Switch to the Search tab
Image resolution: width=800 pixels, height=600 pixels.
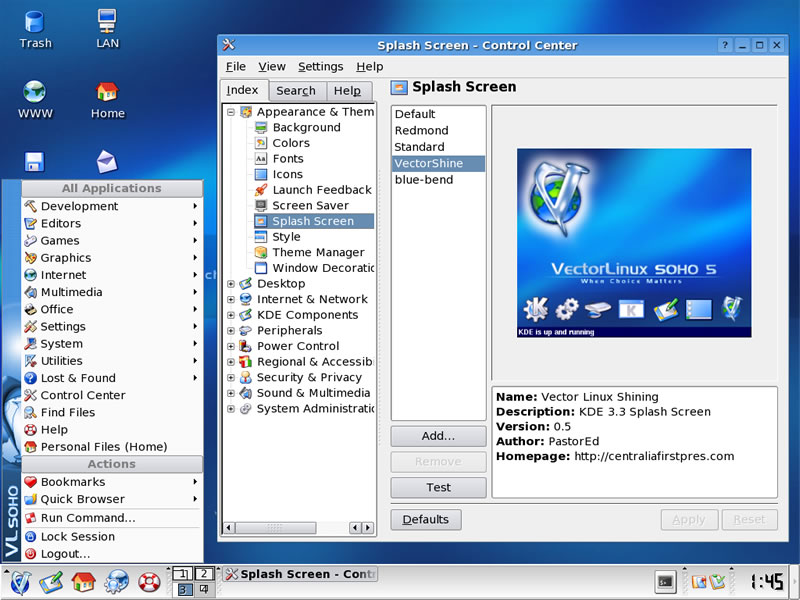point(296,91)
